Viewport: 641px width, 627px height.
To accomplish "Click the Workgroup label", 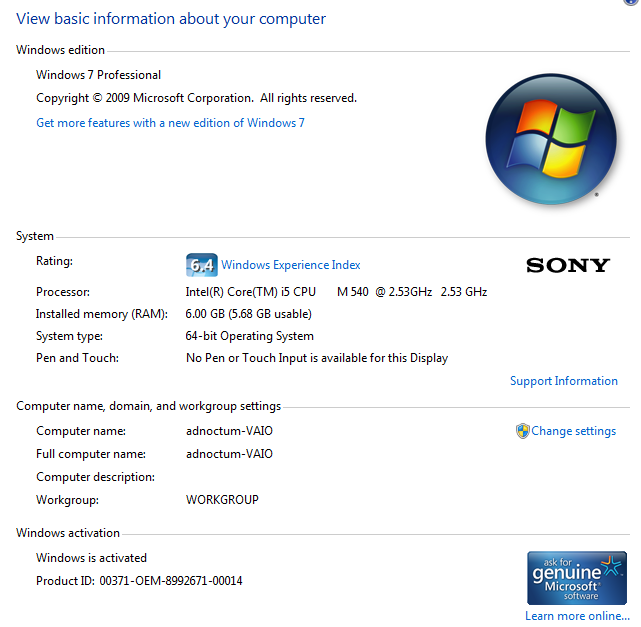I will click(x=67, y=500).
